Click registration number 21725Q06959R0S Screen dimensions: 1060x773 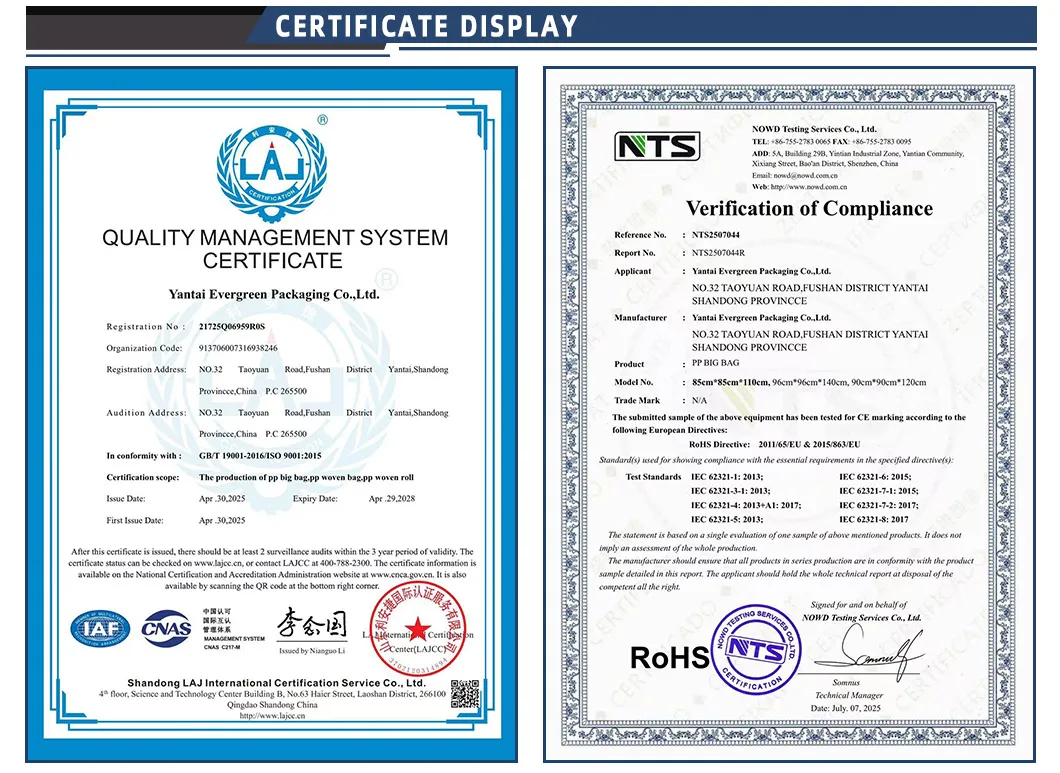pyautogui.click(x=232, y=327)
